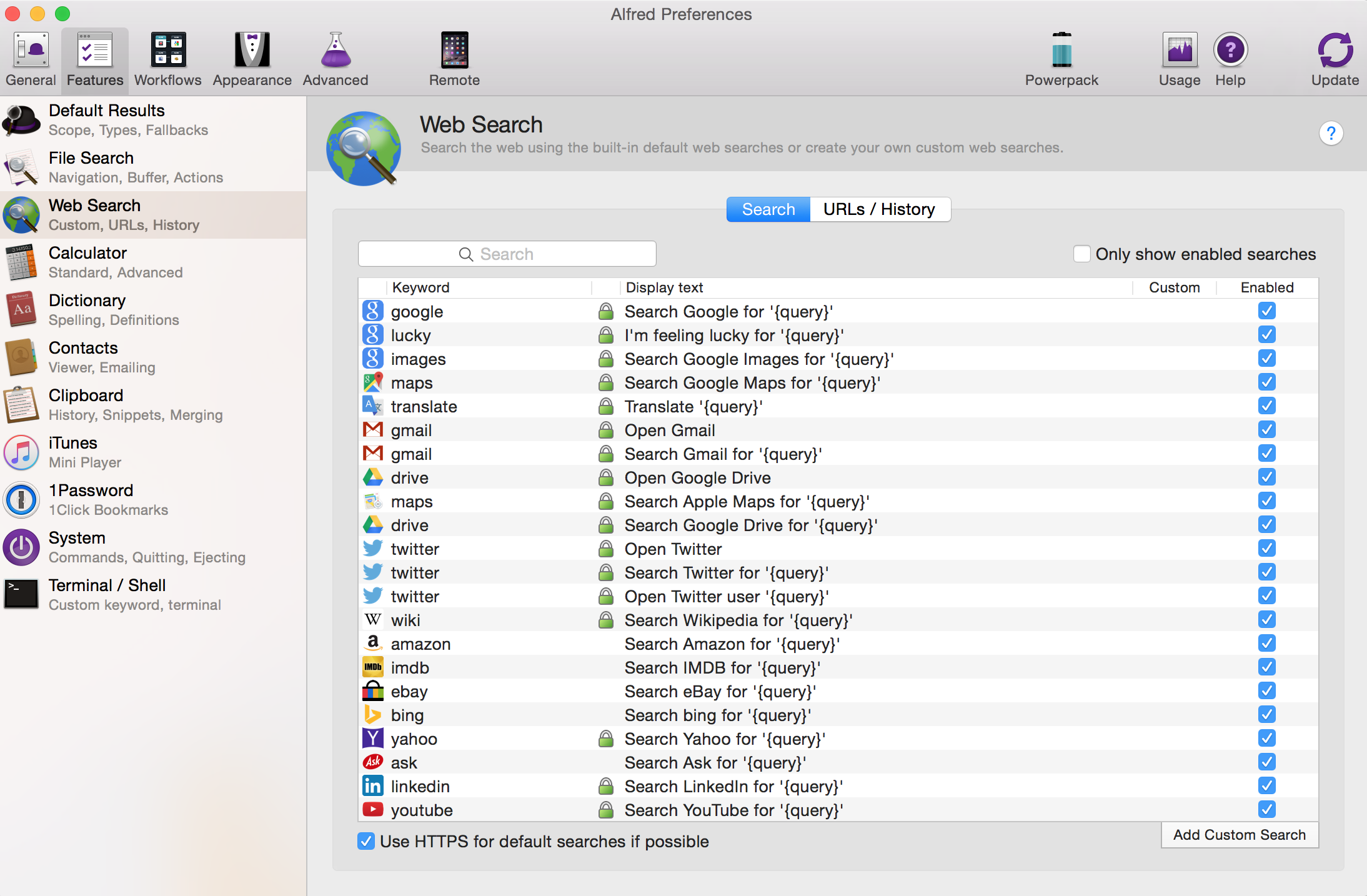The image size is (1367, 896).
Task: Select the Web Search sidebar item
Action: (153, 215)
